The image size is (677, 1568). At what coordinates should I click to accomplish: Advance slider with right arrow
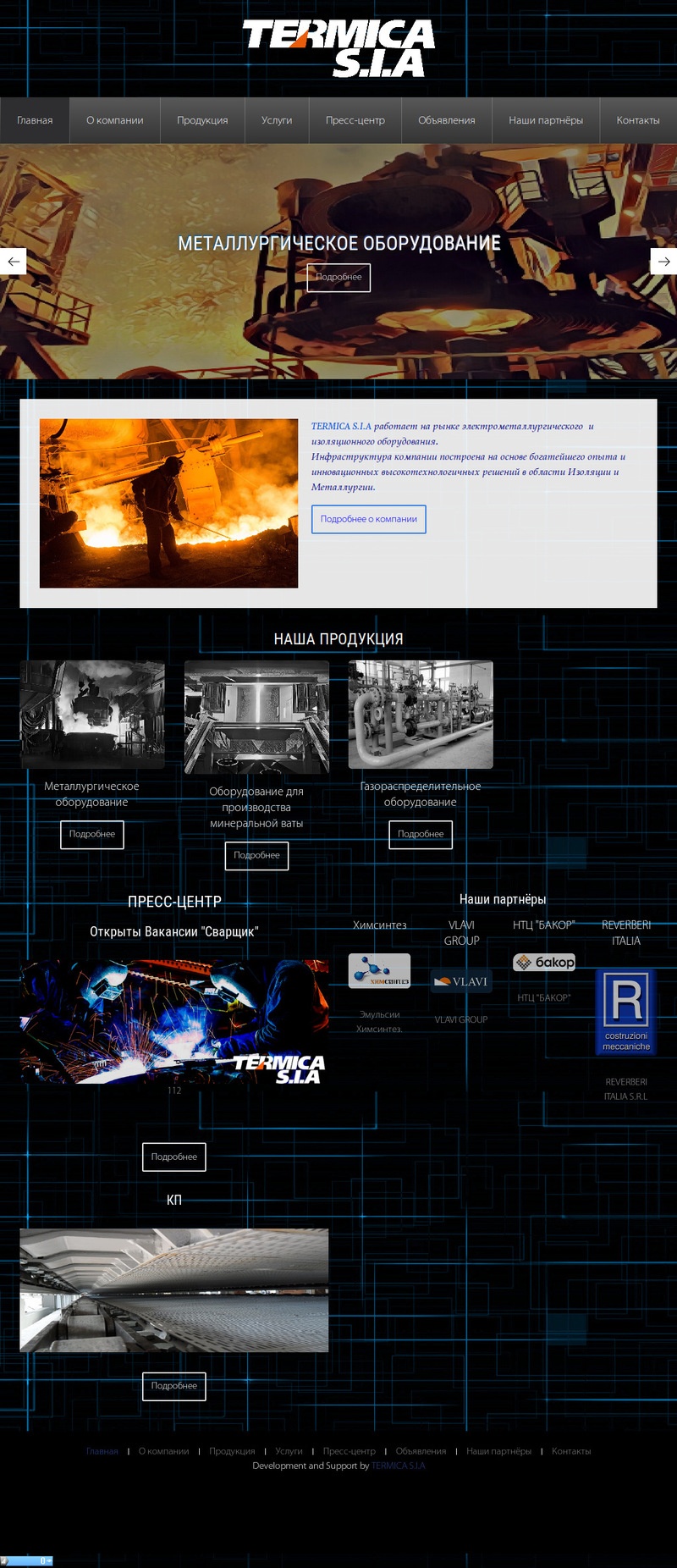tap(663, 262)
